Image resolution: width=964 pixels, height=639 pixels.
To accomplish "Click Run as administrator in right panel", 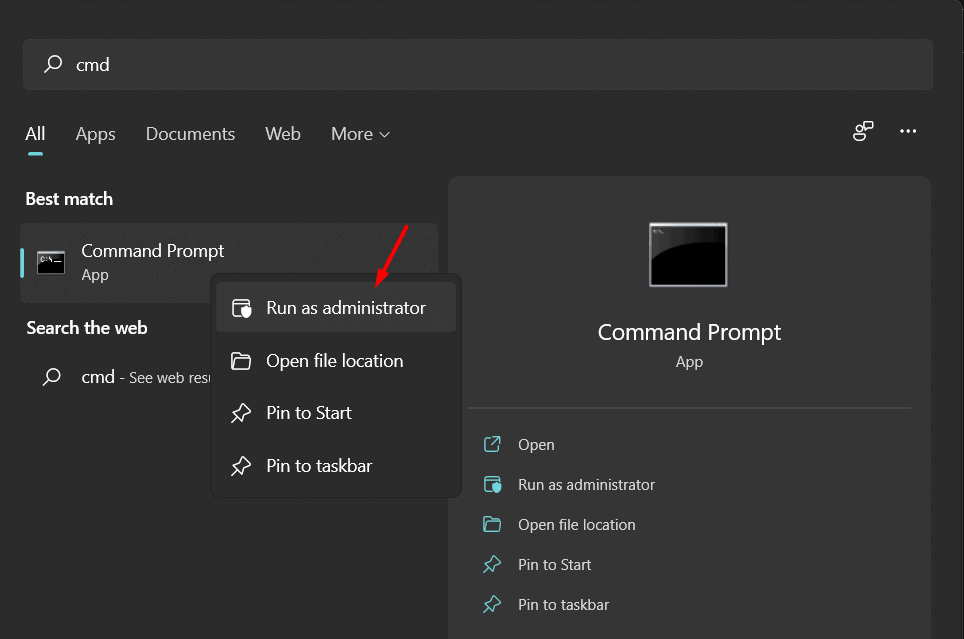I will [x=586, y=485].
